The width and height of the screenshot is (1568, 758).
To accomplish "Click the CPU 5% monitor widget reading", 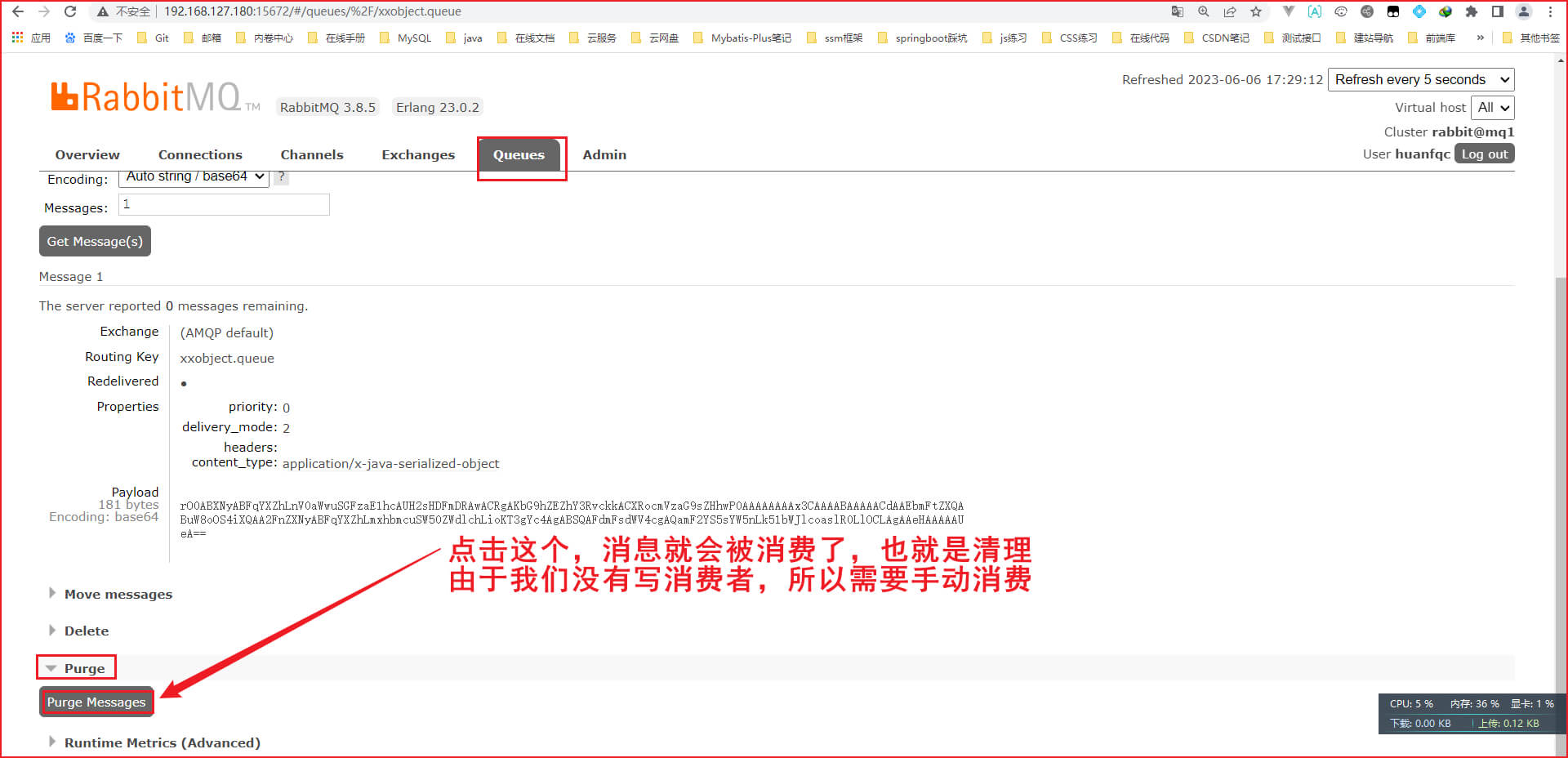I will (x=1411, y=703).
